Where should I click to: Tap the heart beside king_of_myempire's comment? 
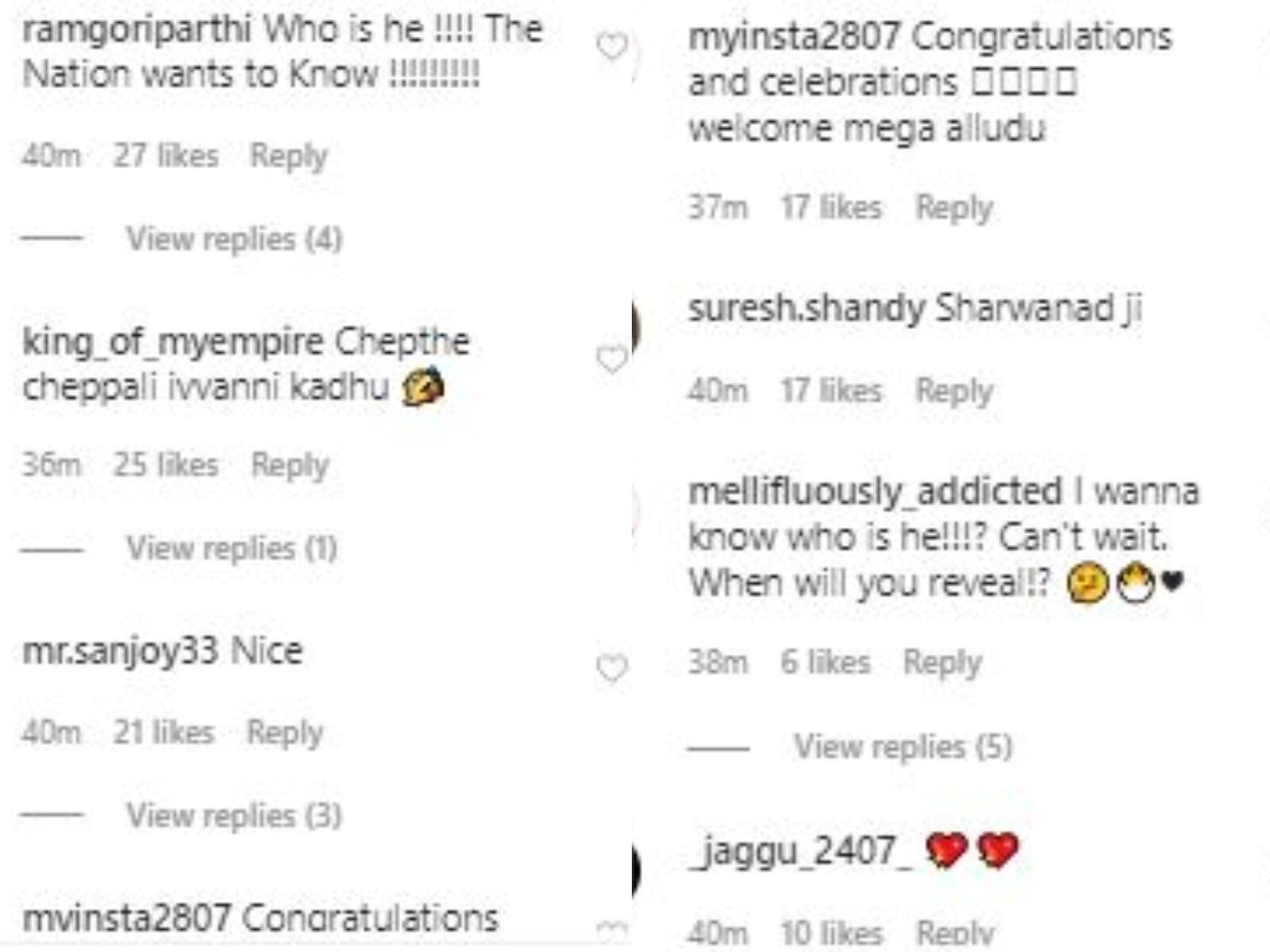click(x=612, y=360)
